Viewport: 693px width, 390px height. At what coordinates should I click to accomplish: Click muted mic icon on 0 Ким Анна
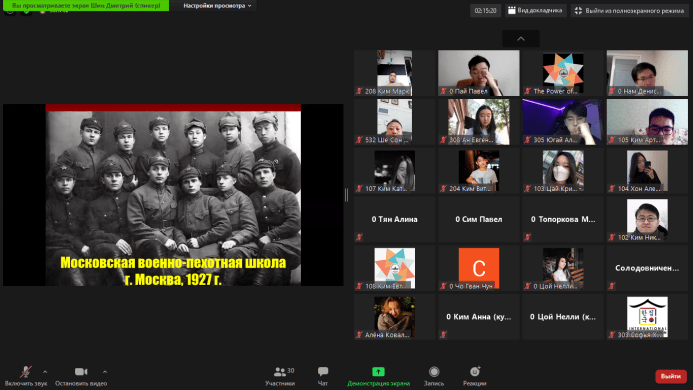point(443,335)
